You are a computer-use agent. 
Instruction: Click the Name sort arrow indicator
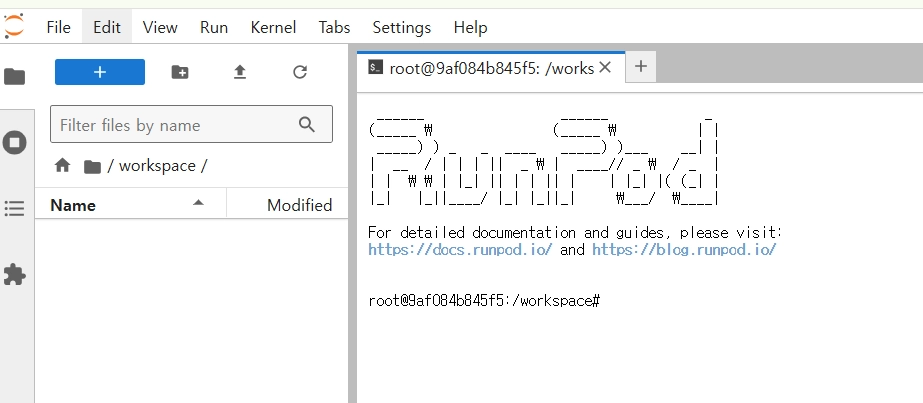198,203
